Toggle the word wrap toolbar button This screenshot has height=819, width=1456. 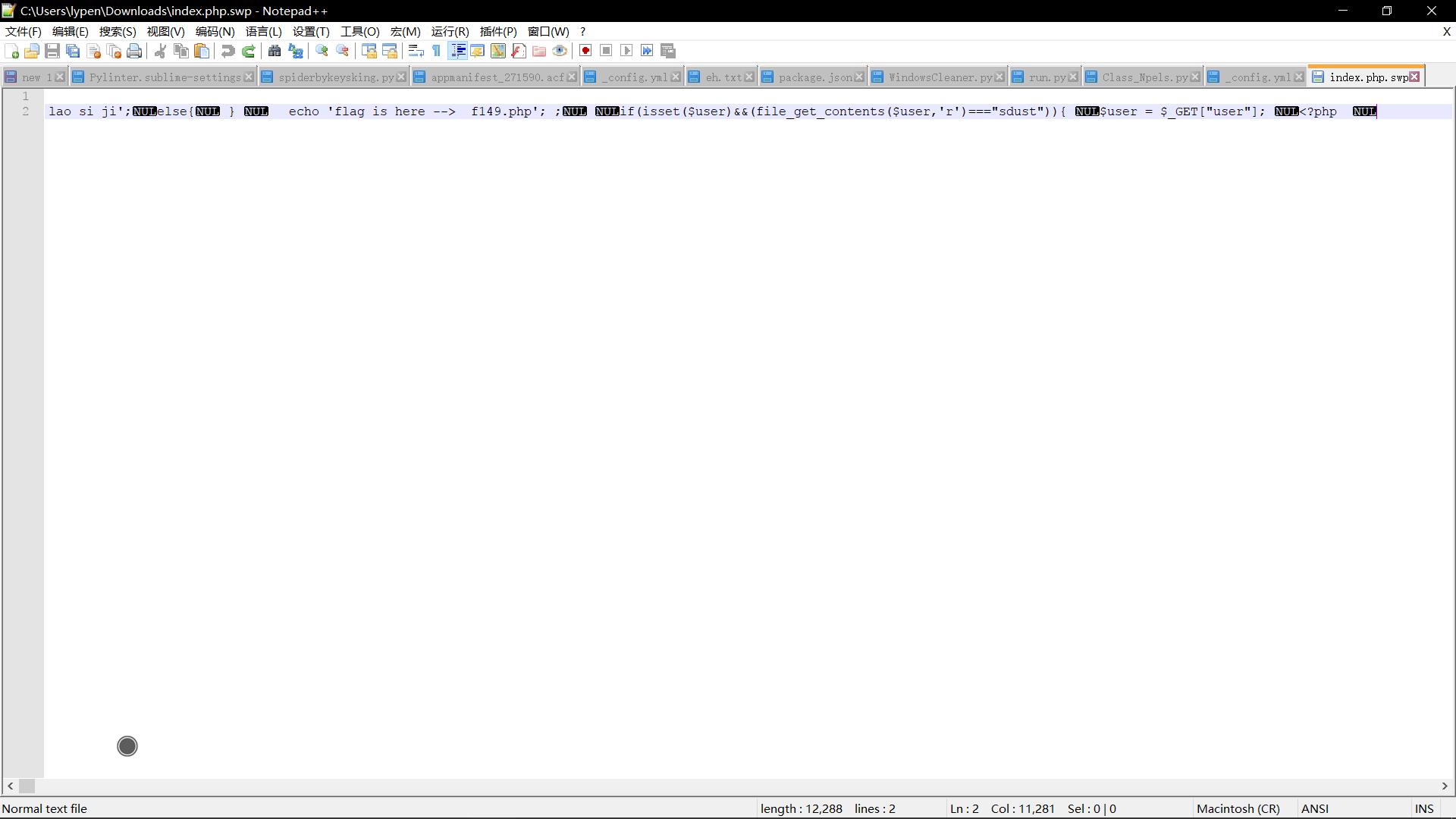[x=416, y=51]
